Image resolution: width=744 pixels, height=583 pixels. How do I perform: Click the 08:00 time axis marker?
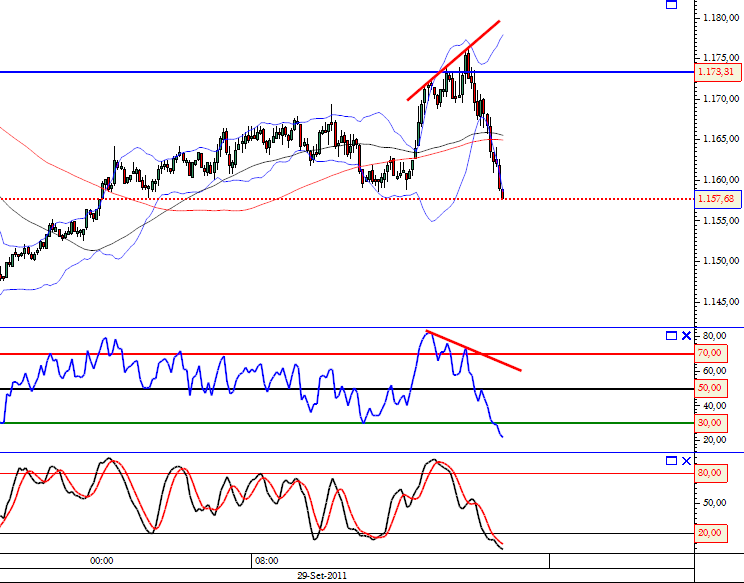[x=267, y=561]
